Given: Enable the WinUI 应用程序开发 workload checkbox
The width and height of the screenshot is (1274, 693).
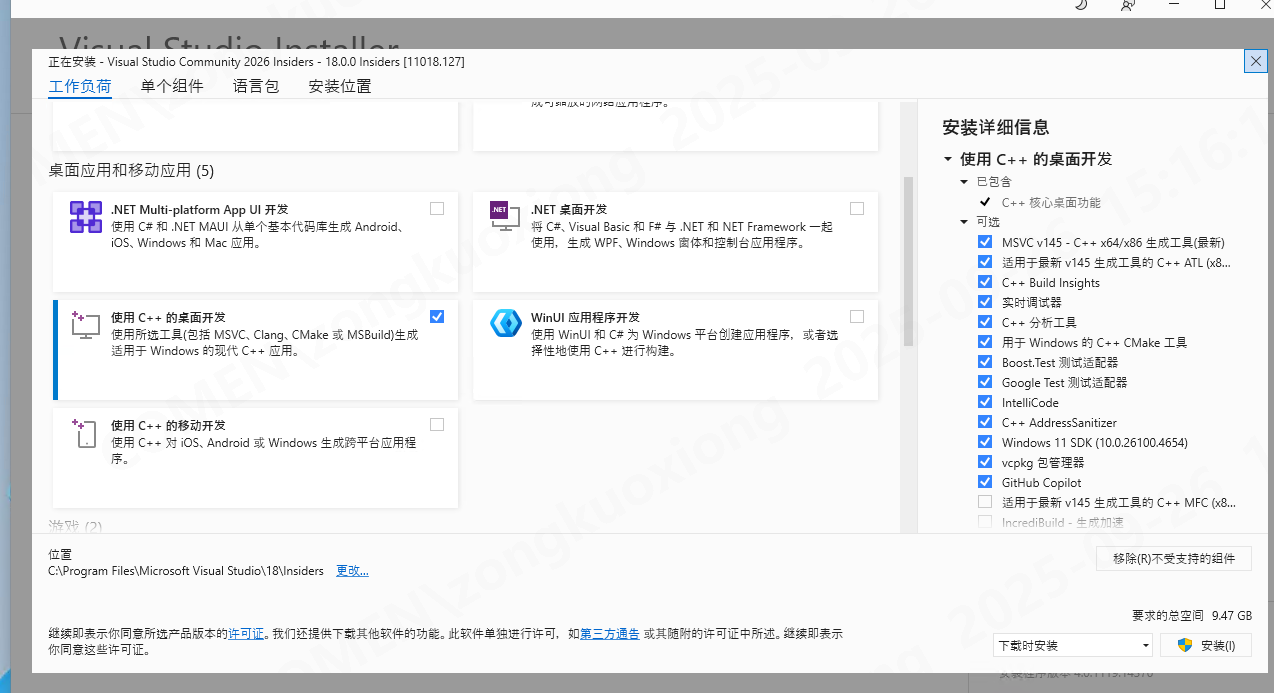Looking at the screenshot, I should pos(857,316).
